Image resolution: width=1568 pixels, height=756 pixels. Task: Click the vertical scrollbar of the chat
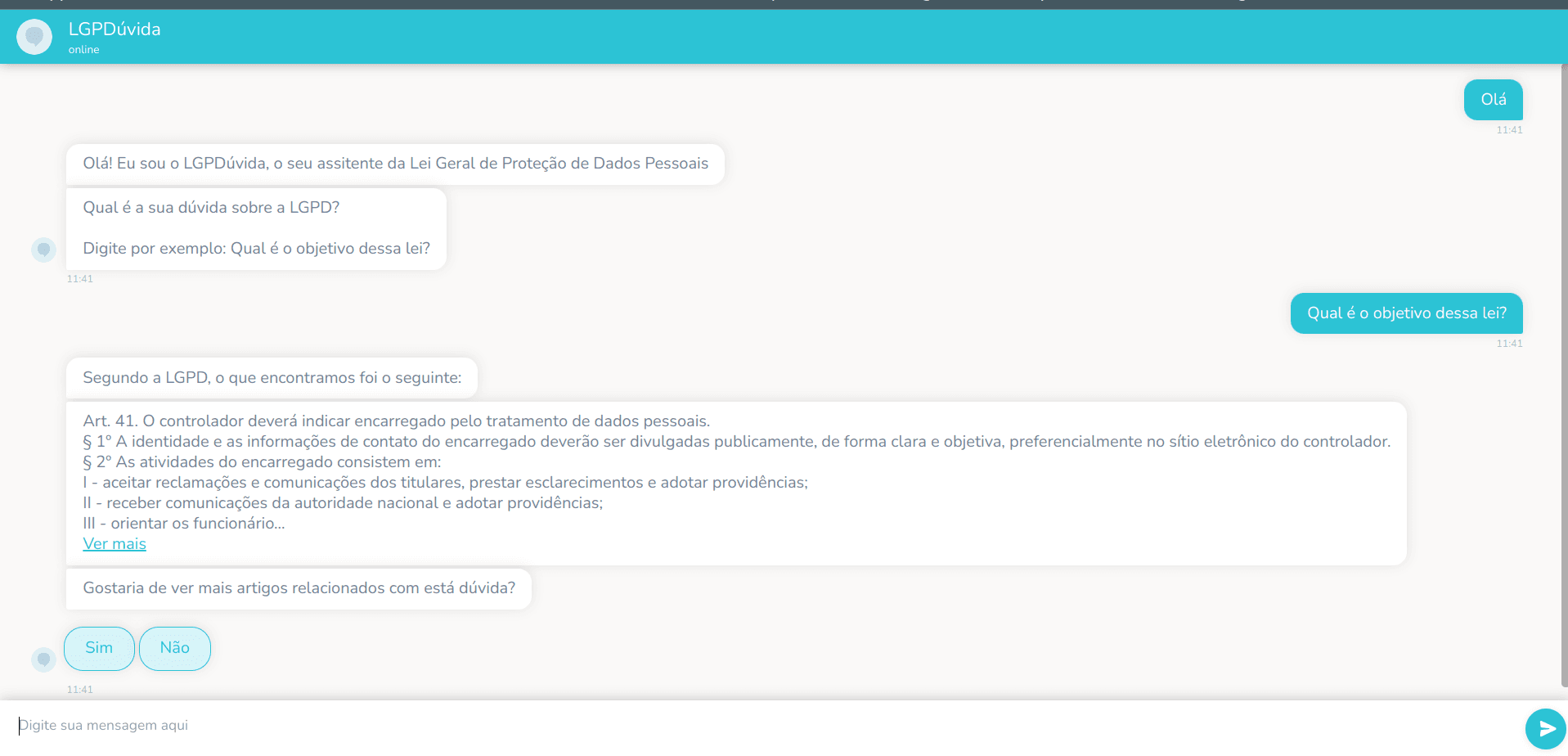pos(1563,376)
